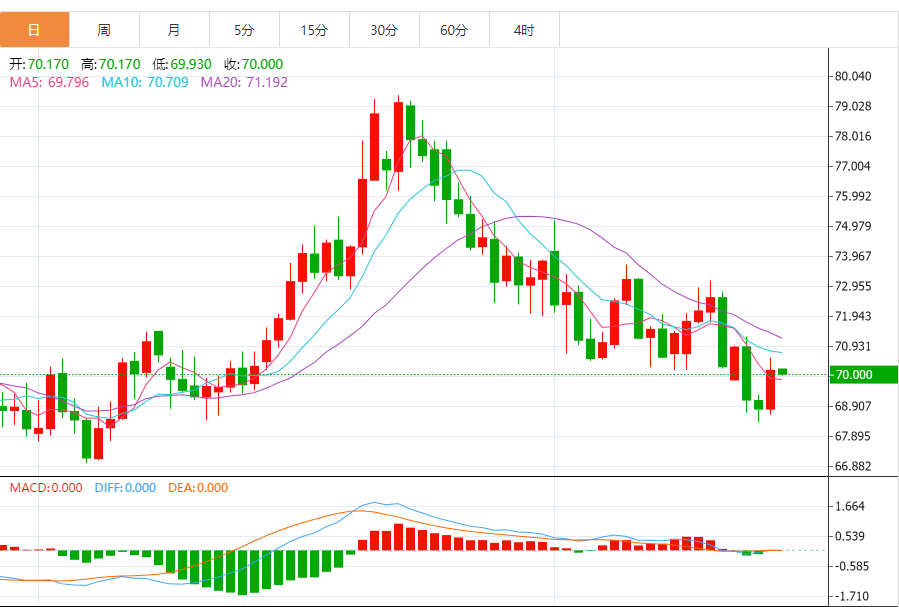The width and height of the screenshot is (899, 607).
Task: Switch to the 周 weekly tab
Action: coord(104,30)
